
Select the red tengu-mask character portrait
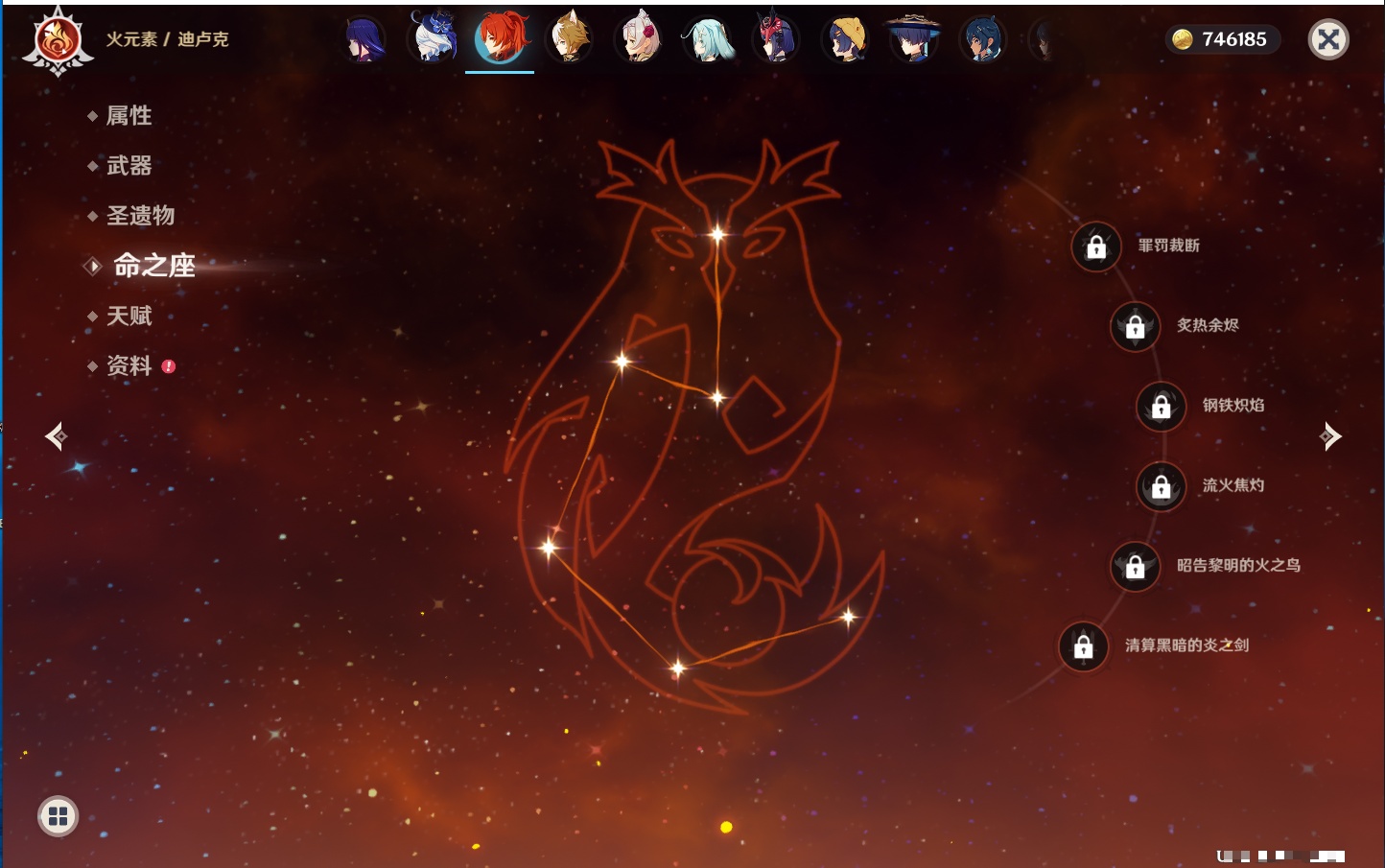(x=775, y=38)
